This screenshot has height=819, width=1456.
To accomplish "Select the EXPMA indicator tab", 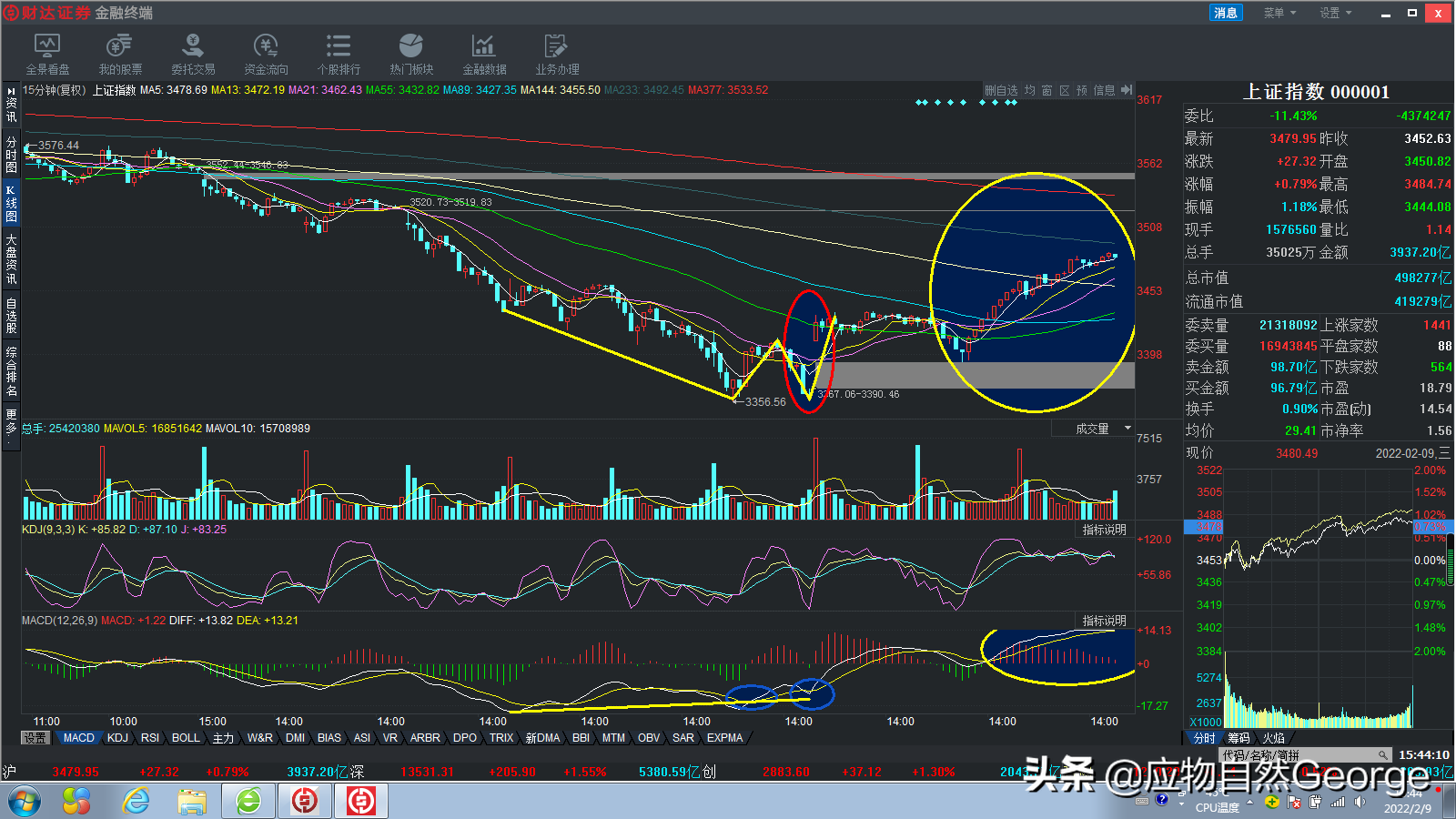I will pyautogui.click(x=725, y=738).
